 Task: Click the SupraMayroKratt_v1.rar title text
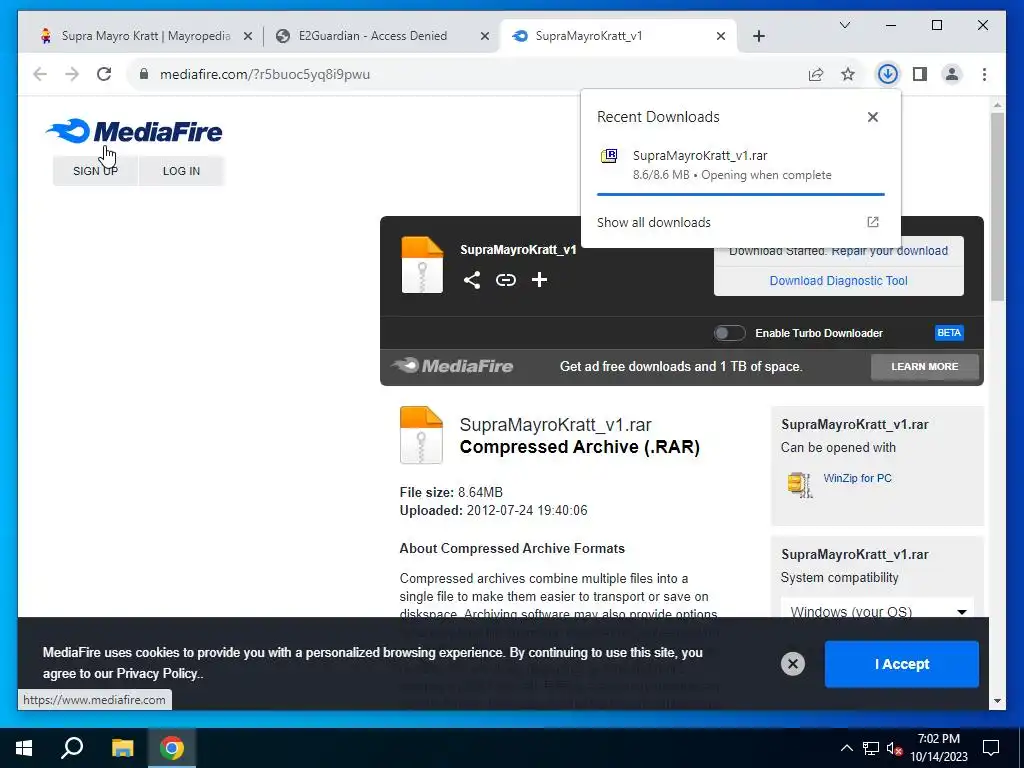(x=555, y=424)
